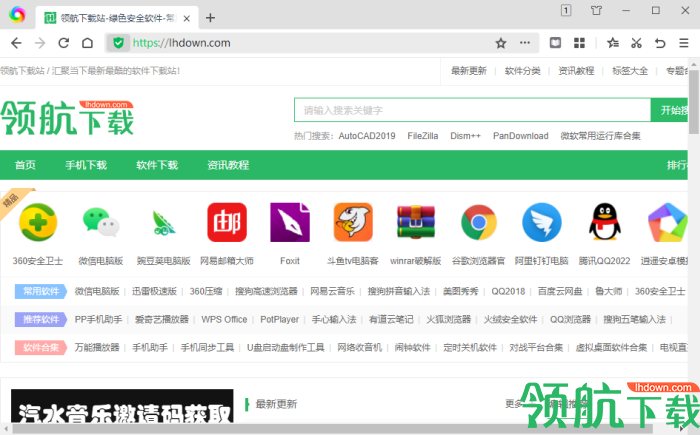This screenshot has width=700, height=435.
Task: Open the 迅雷极速版 link
Action: (x=154, y=291)
